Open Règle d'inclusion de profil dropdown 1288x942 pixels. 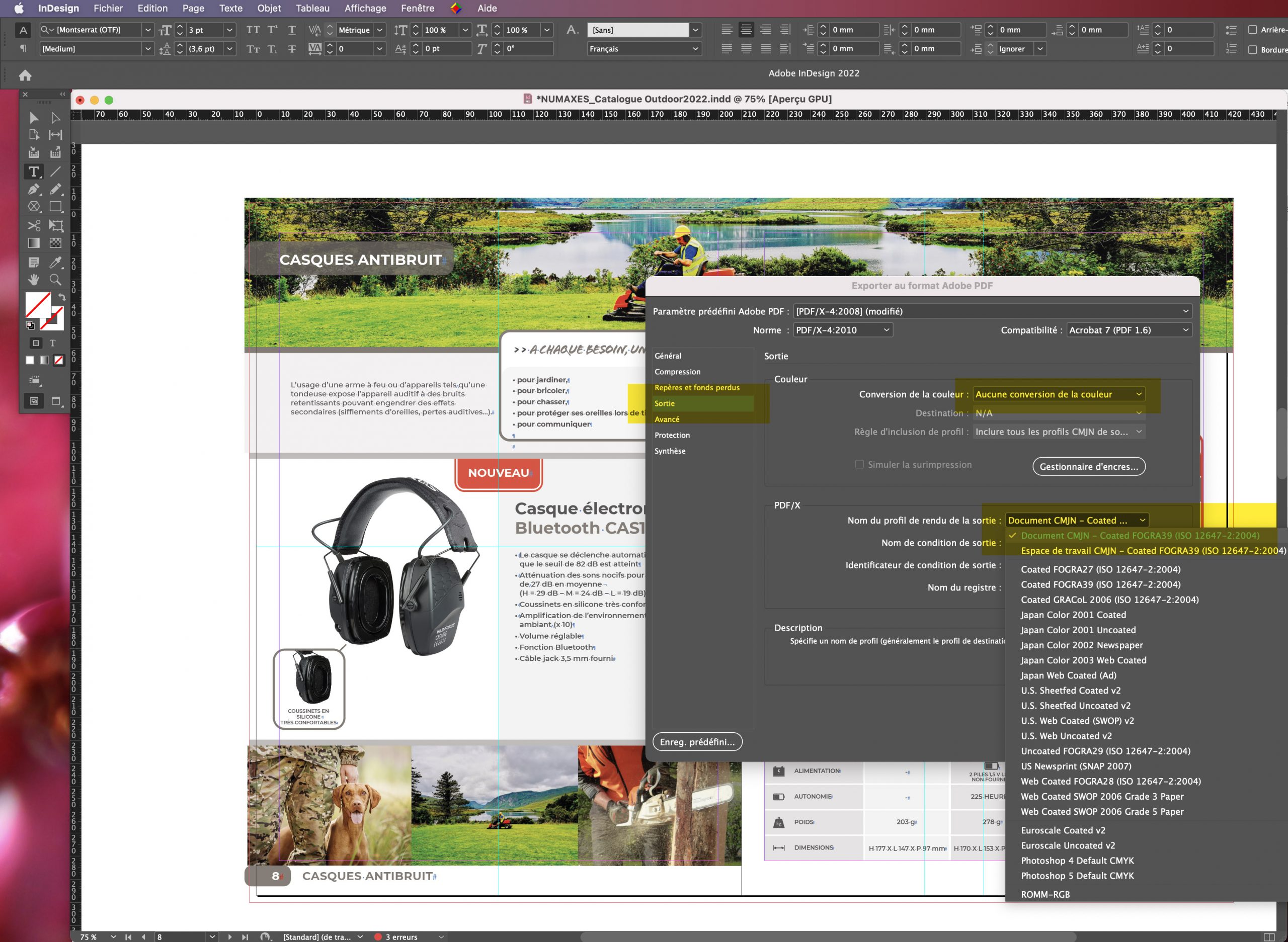click(1059, 432)
